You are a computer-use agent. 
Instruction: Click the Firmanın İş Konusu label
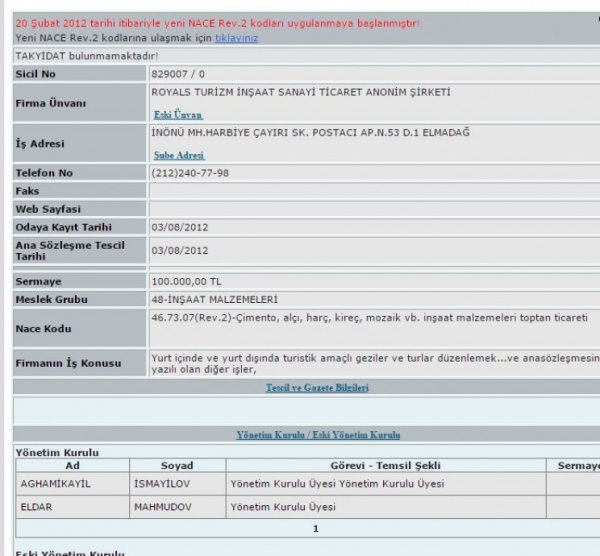(68, 364)
